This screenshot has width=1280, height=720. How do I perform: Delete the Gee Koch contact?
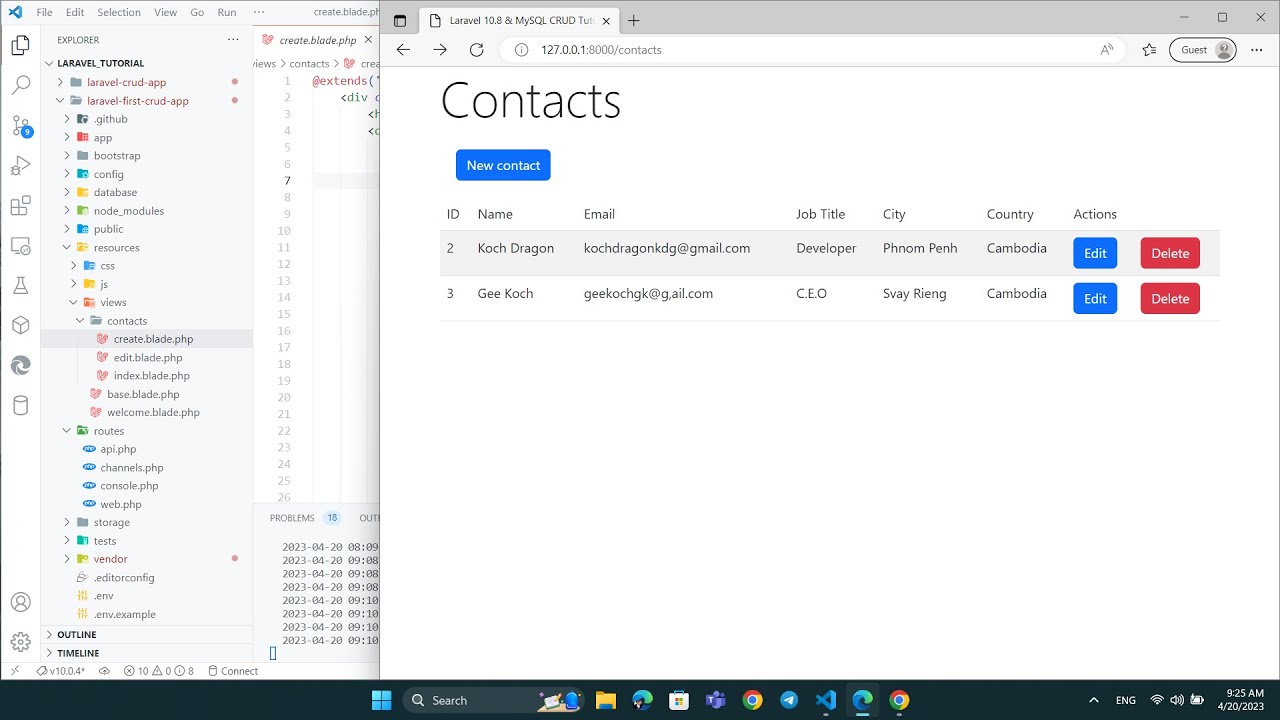click(1170, 299)
